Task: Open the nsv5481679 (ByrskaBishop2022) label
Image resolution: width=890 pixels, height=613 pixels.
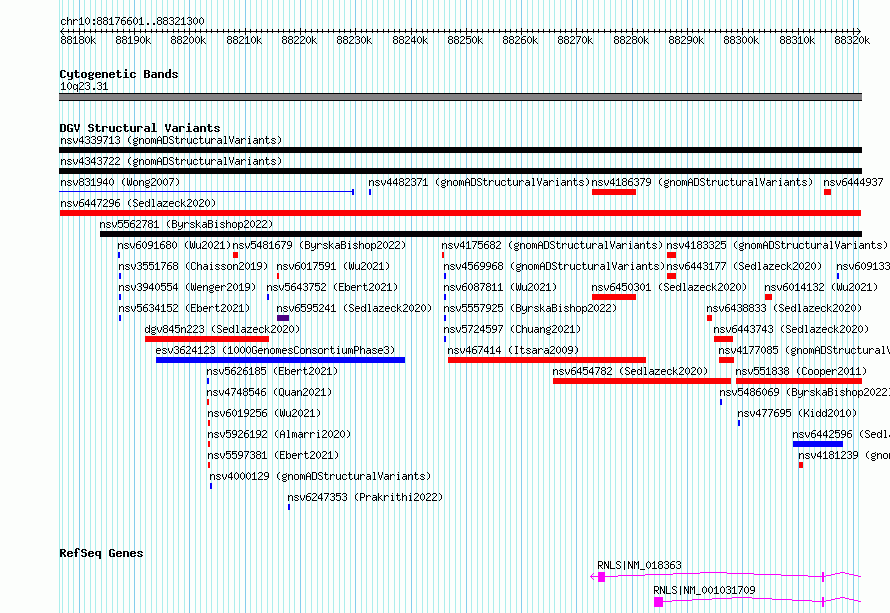Action: click(x=320, y=245)
